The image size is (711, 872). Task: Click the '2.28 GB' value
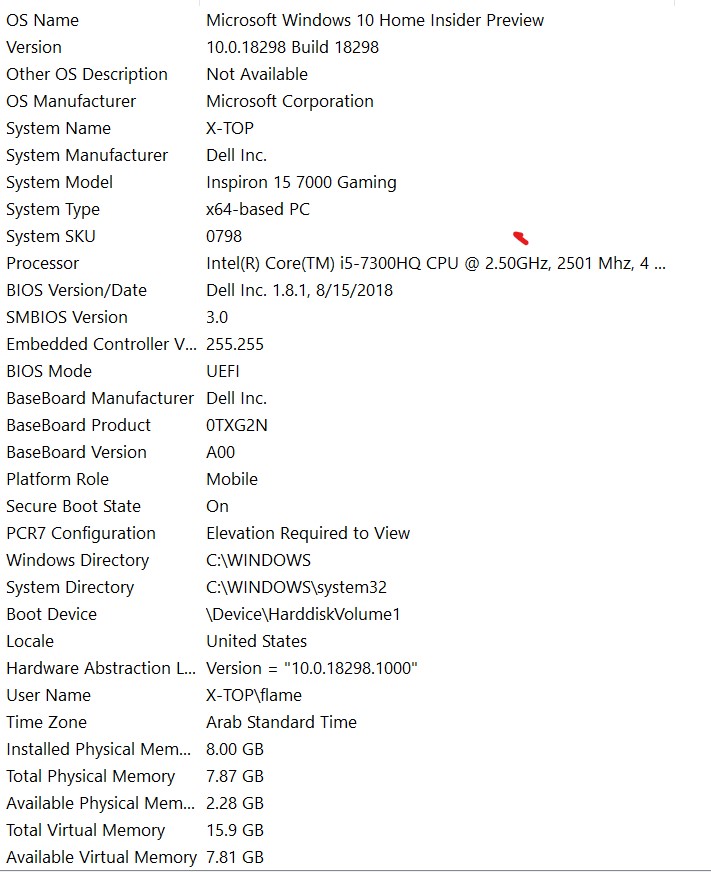pos(235,804)
